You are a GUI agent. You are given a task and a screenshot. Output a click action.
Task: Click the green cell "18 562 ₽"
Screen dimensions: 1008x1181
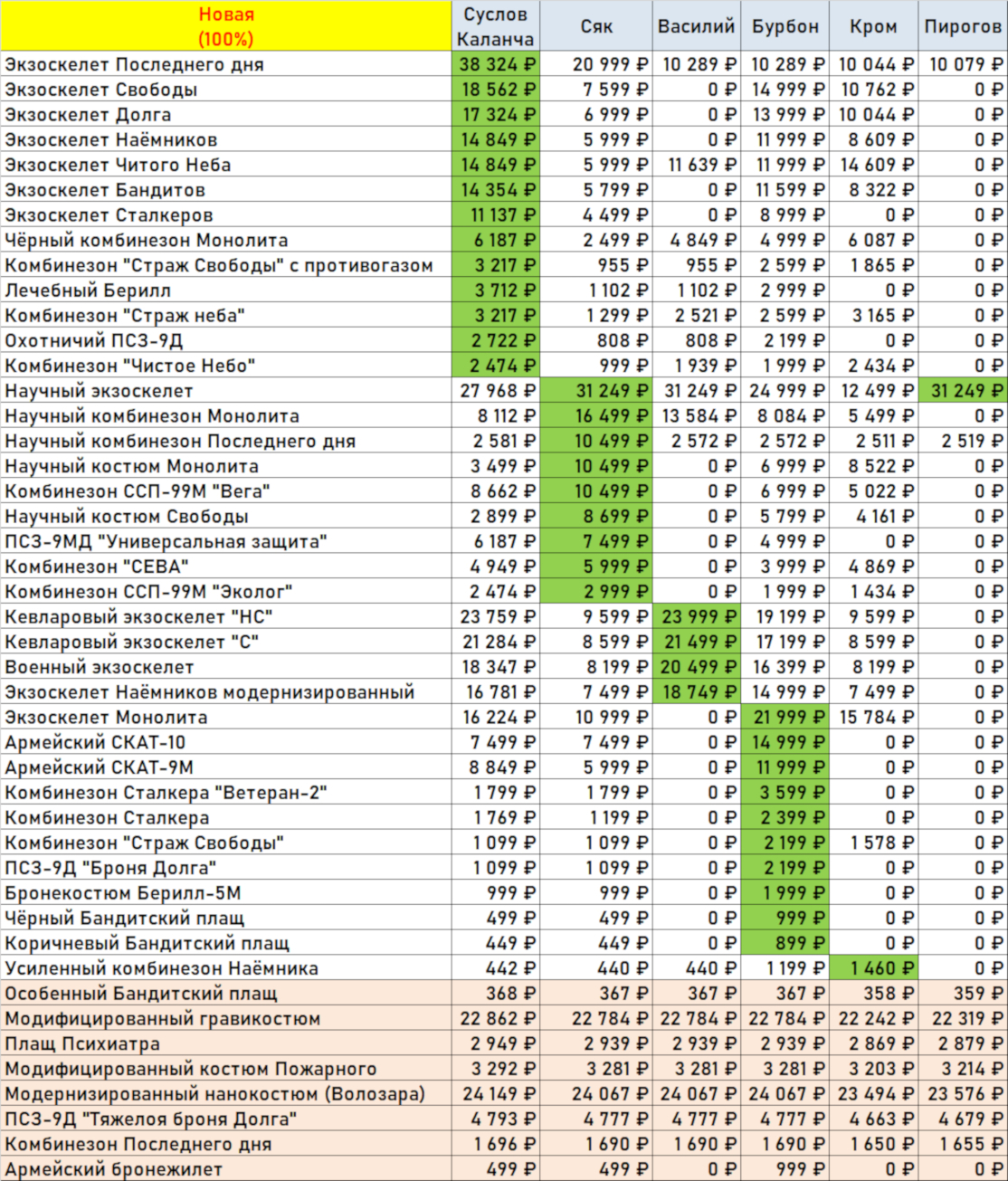coord(496,90)
